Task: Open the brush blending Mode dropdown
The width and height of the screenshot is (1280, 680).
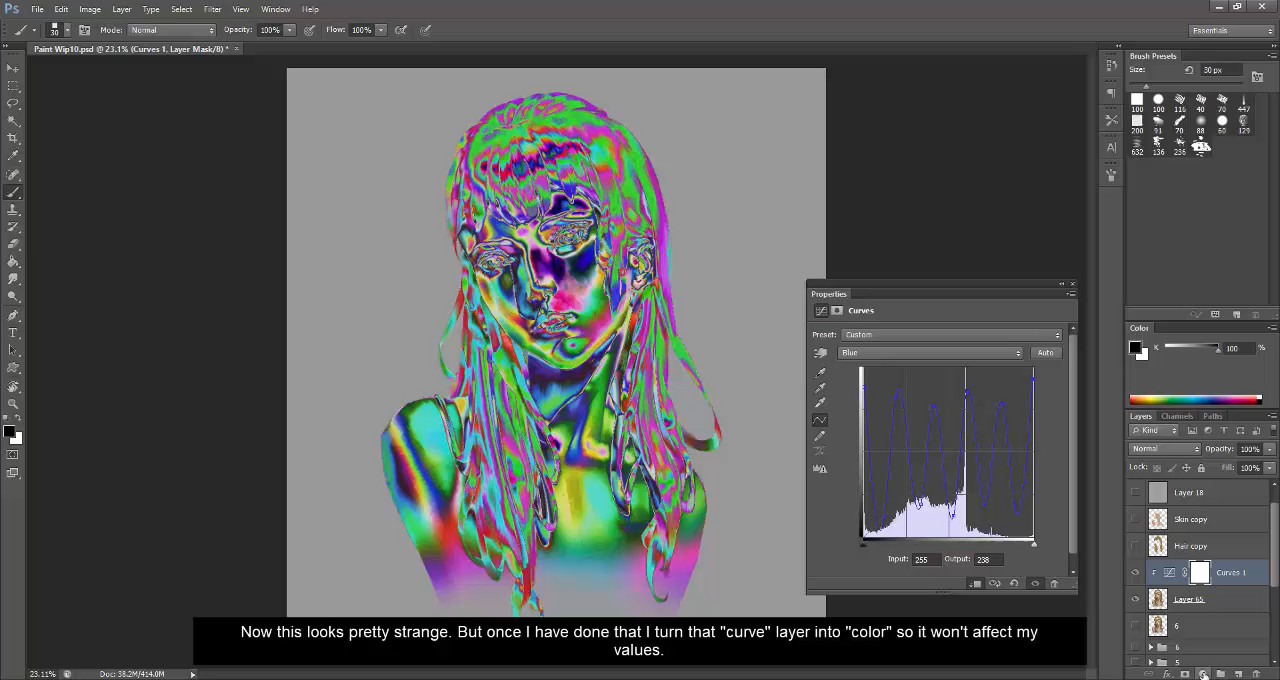Action: [172, 30]
